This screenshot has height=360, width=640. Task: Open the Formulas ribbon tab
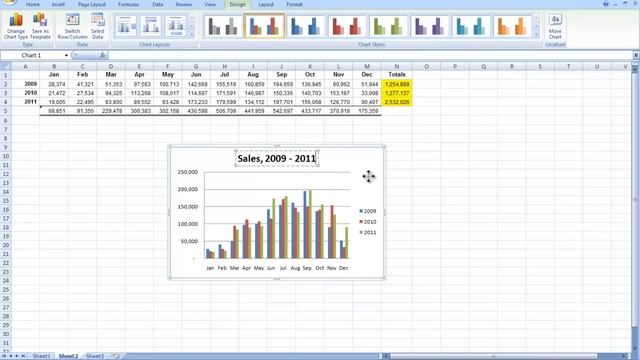(x=128, y=4)
